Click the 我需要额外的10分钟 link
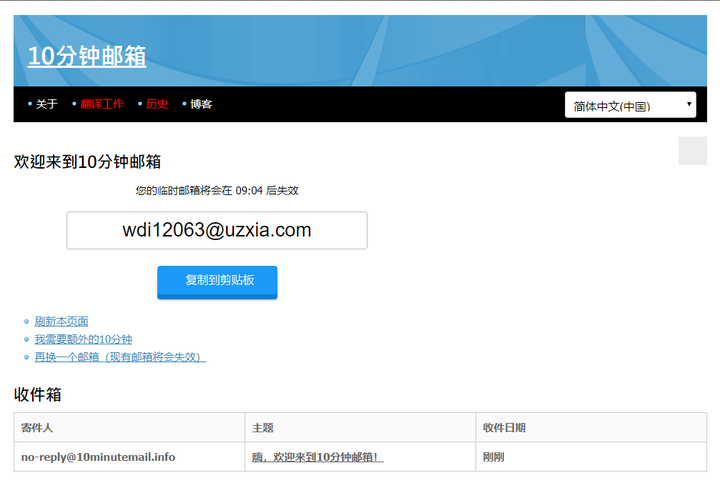This screenshot has height=483, width=720. [x=84, y=339]
